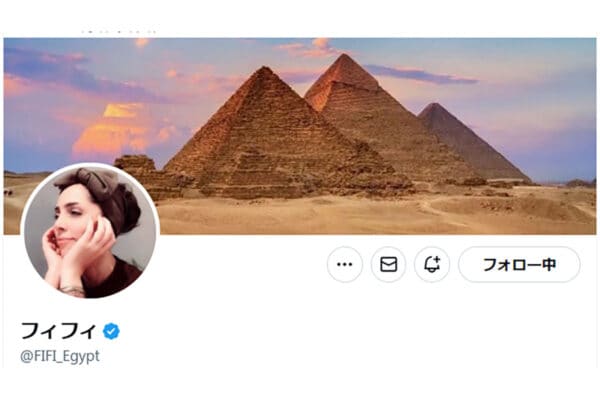Click the @FIFI_Egypt handle text

[61, 356]
